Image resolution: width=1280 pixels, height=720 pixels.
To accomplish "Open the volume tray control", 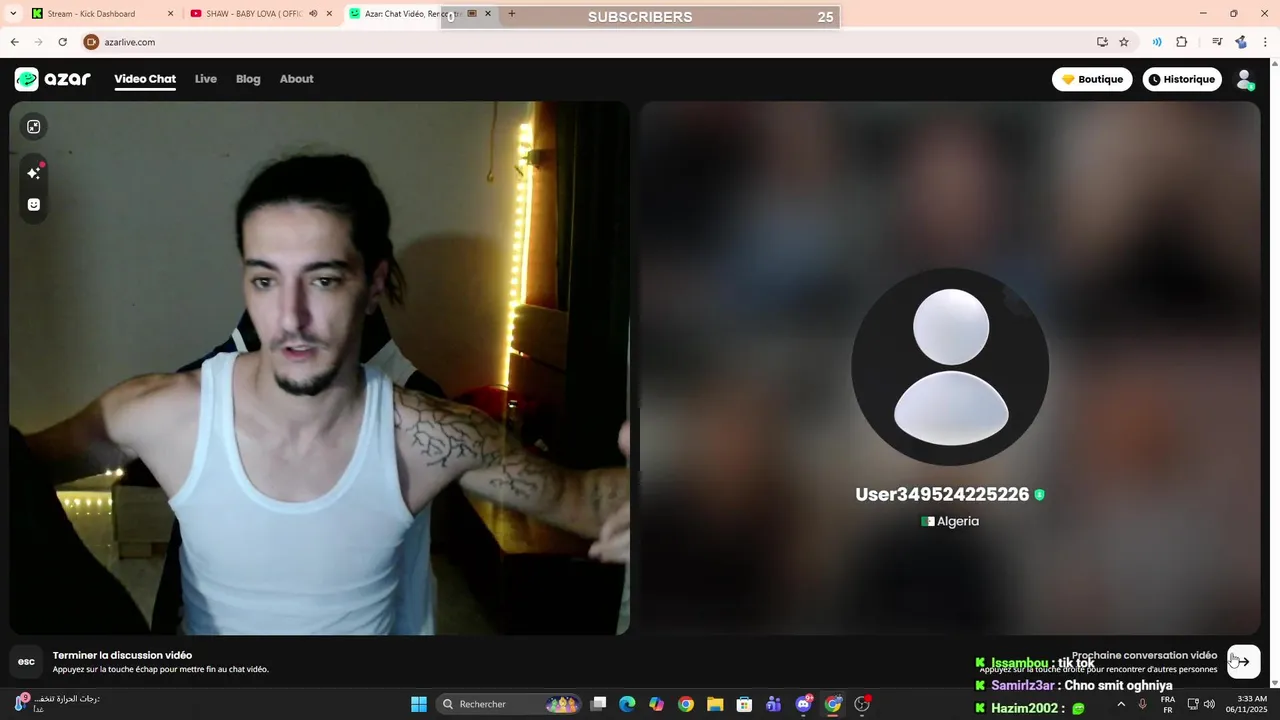I will pyautogui.click(x=1209, y=704).
